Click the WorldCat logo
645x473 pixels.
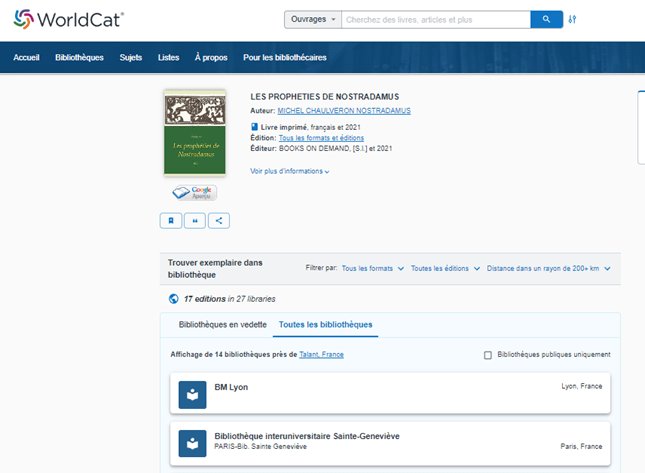coord(68,19)
